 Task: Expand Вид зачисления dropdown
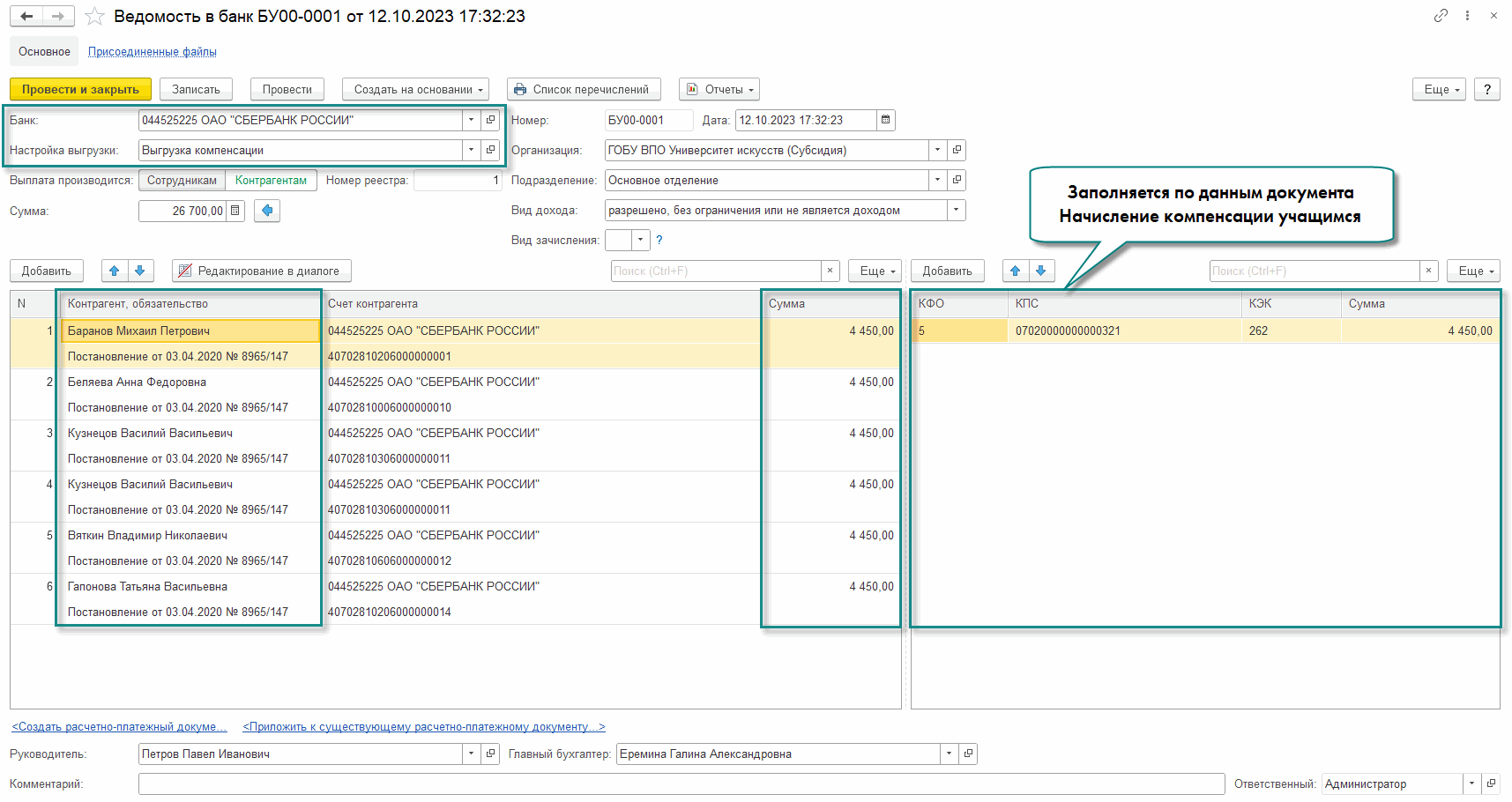coord(641,240)
